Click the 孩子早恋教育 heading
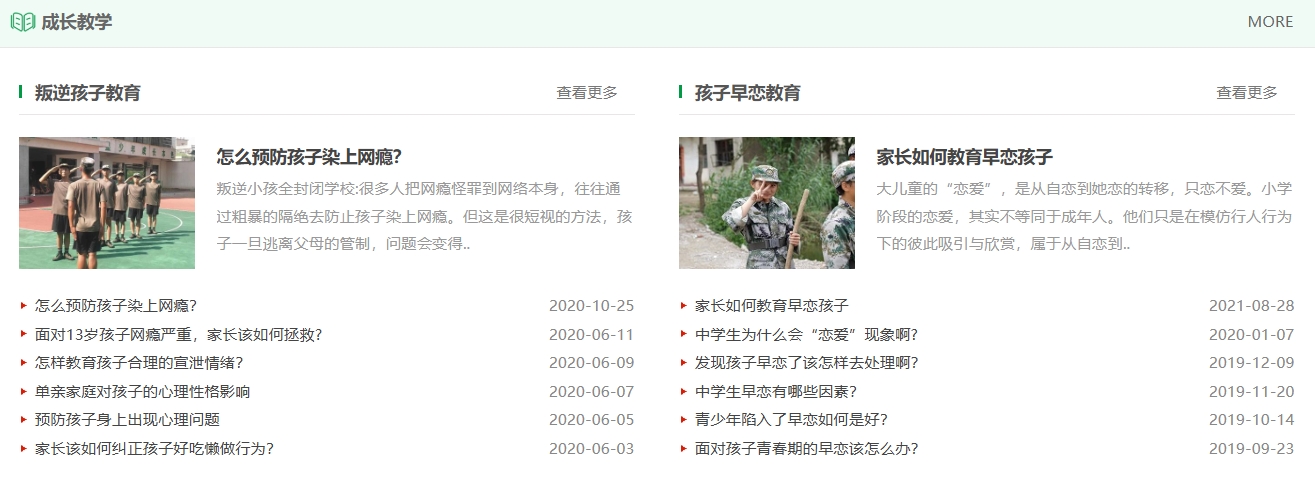This screenshot has width=1315, height=478. coord(748,93)
